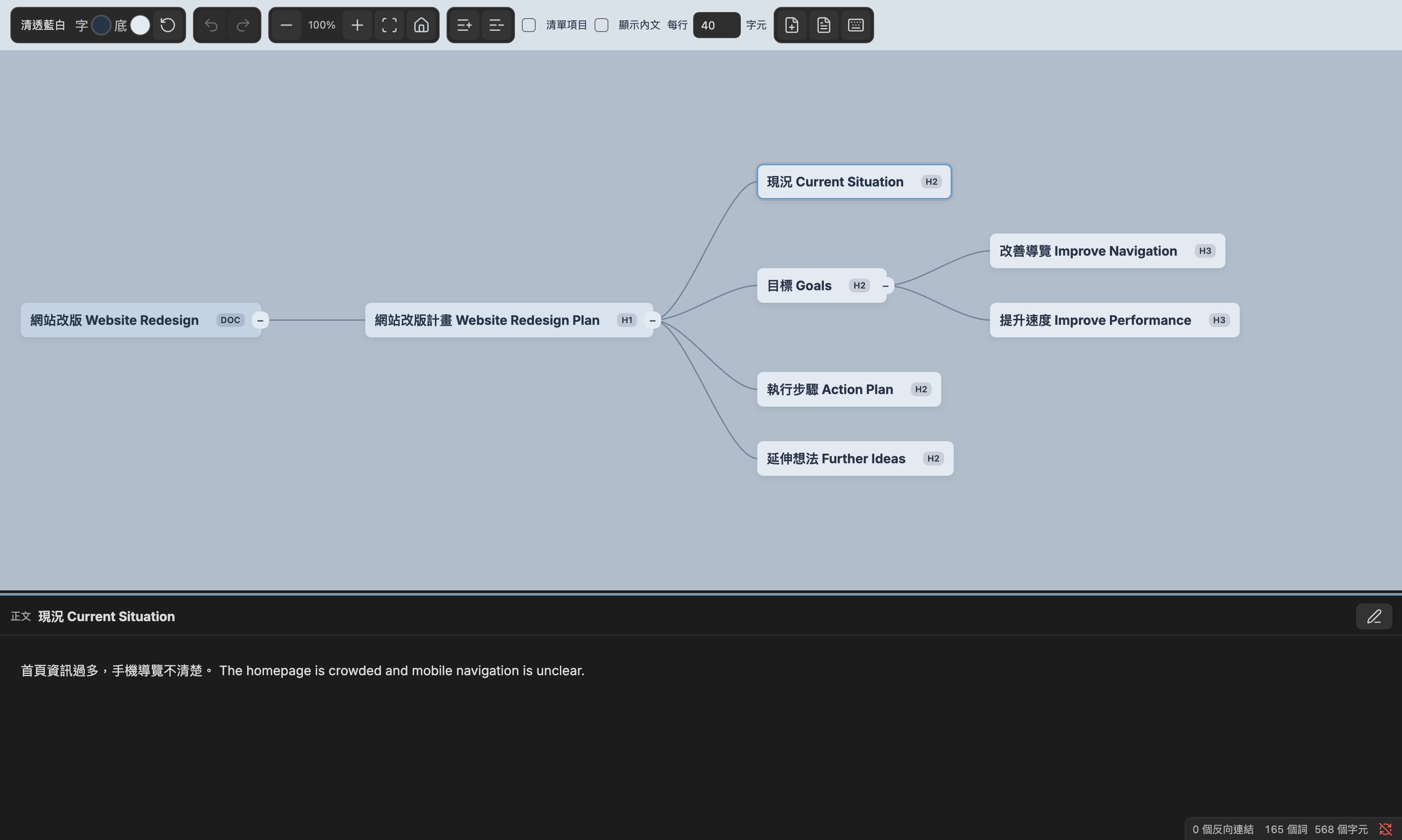The image size is (1402, 840).
Task: Enable the 顯示內文 checkbox
Action: coord(601,25)
